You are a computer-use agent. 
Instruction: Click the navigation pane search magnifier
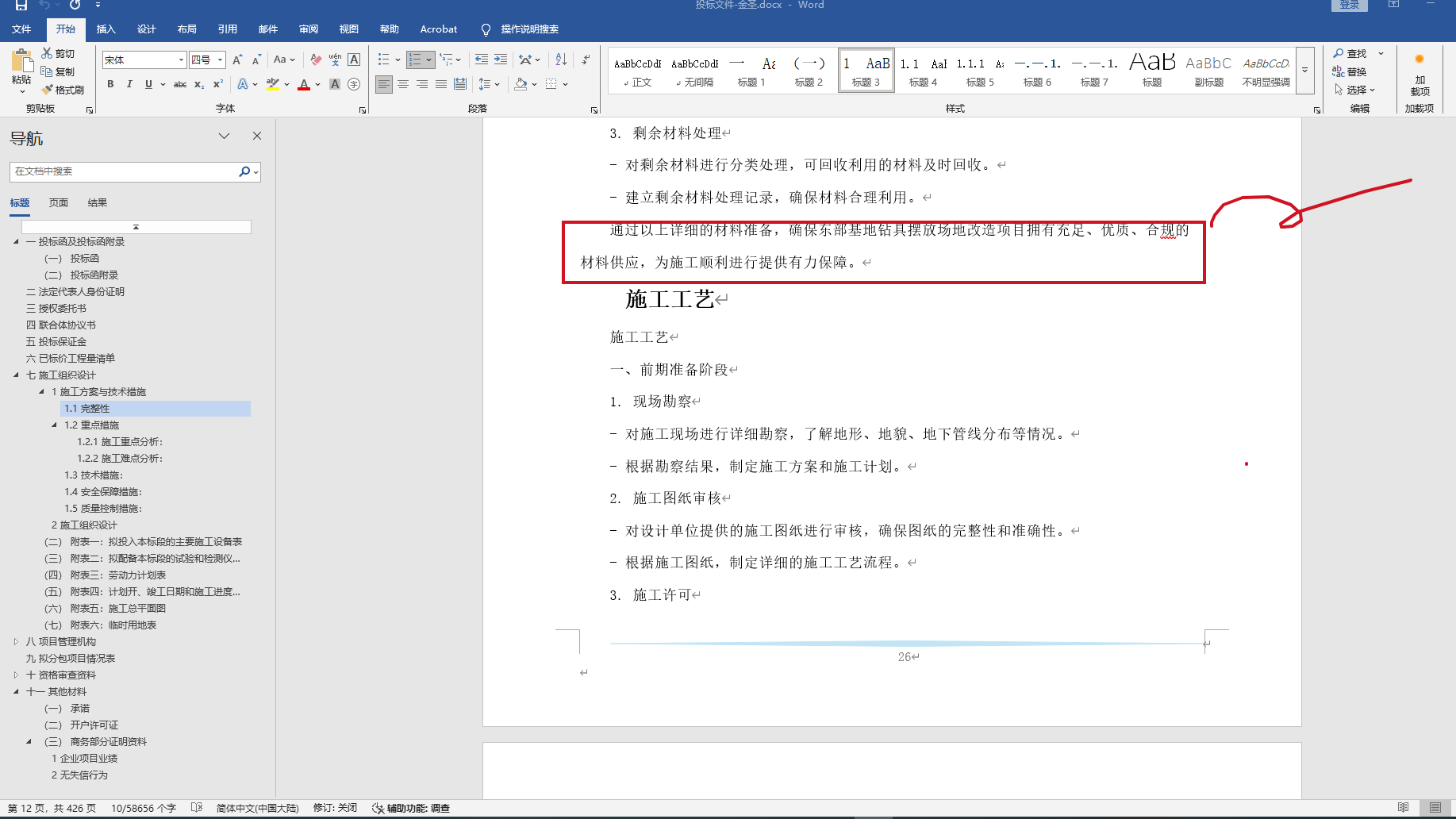[x=244, y=171]
